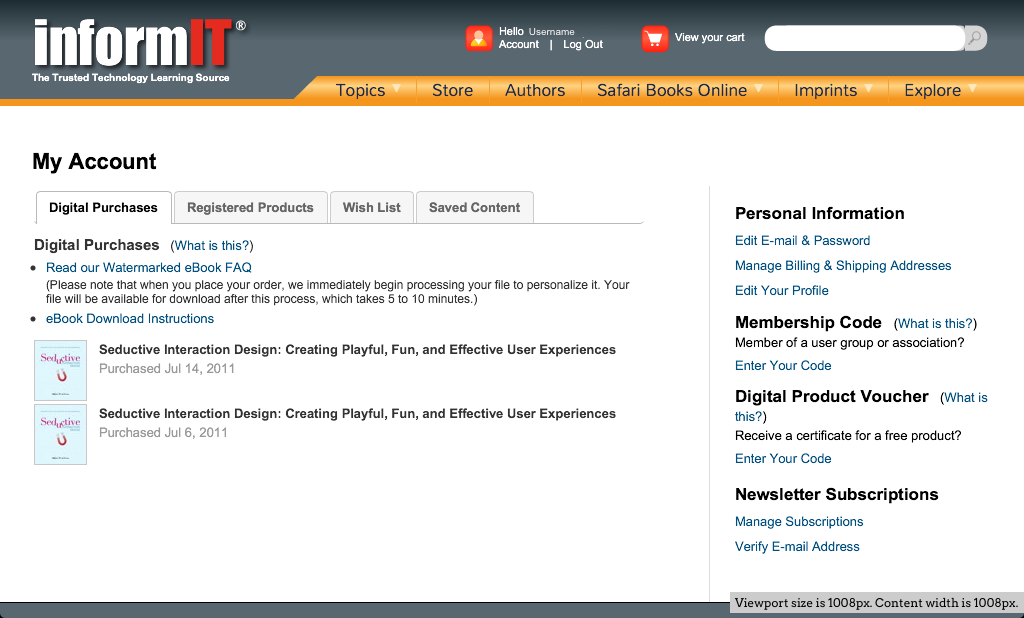The height and width of the screenshot is (618, 1024).
Task: Click the 'Personal Information' heading
Action: click(x=820, y=214)
